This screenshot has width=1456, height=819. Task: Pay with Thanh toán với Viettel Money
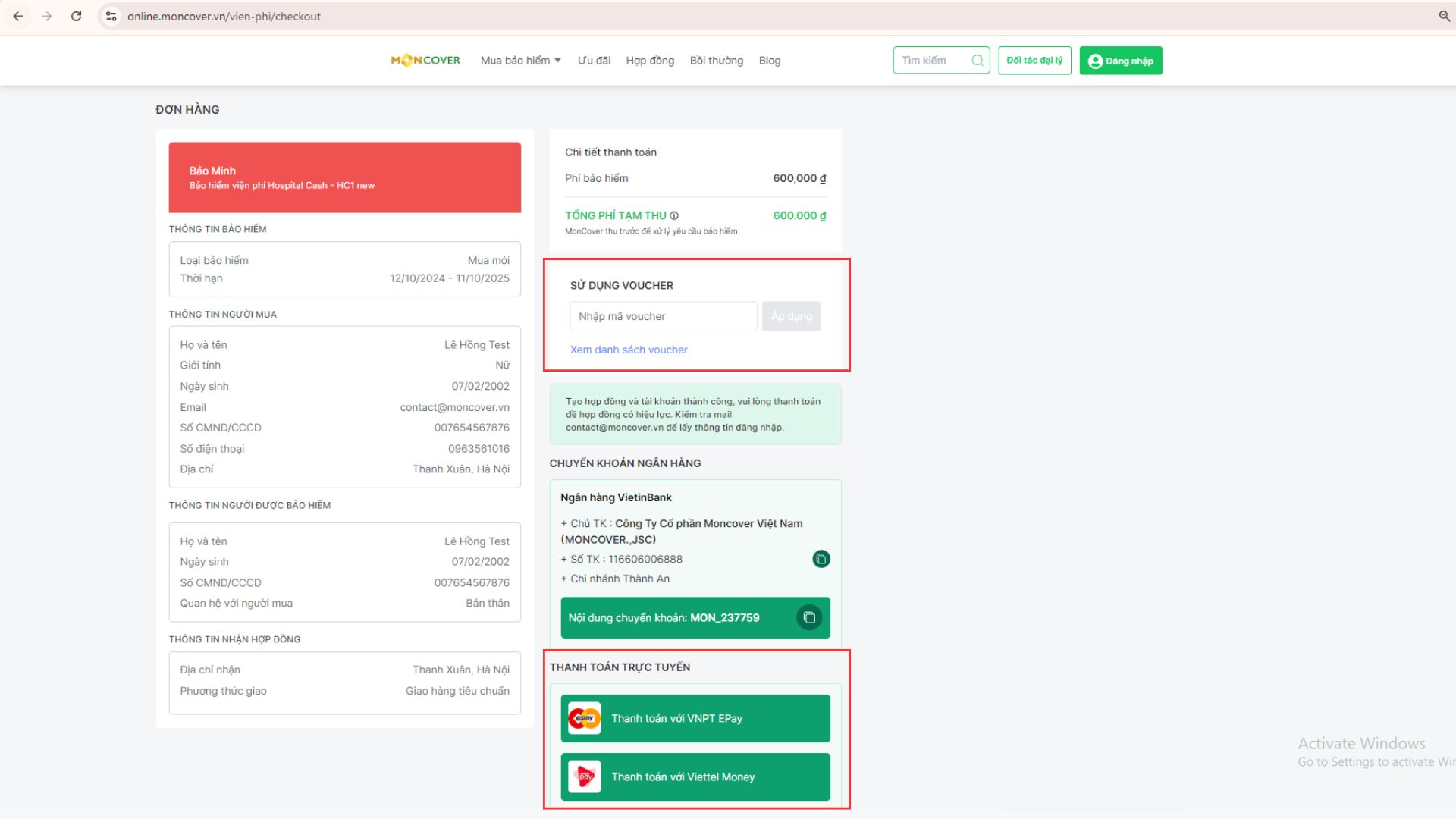[x=695, y=777]
